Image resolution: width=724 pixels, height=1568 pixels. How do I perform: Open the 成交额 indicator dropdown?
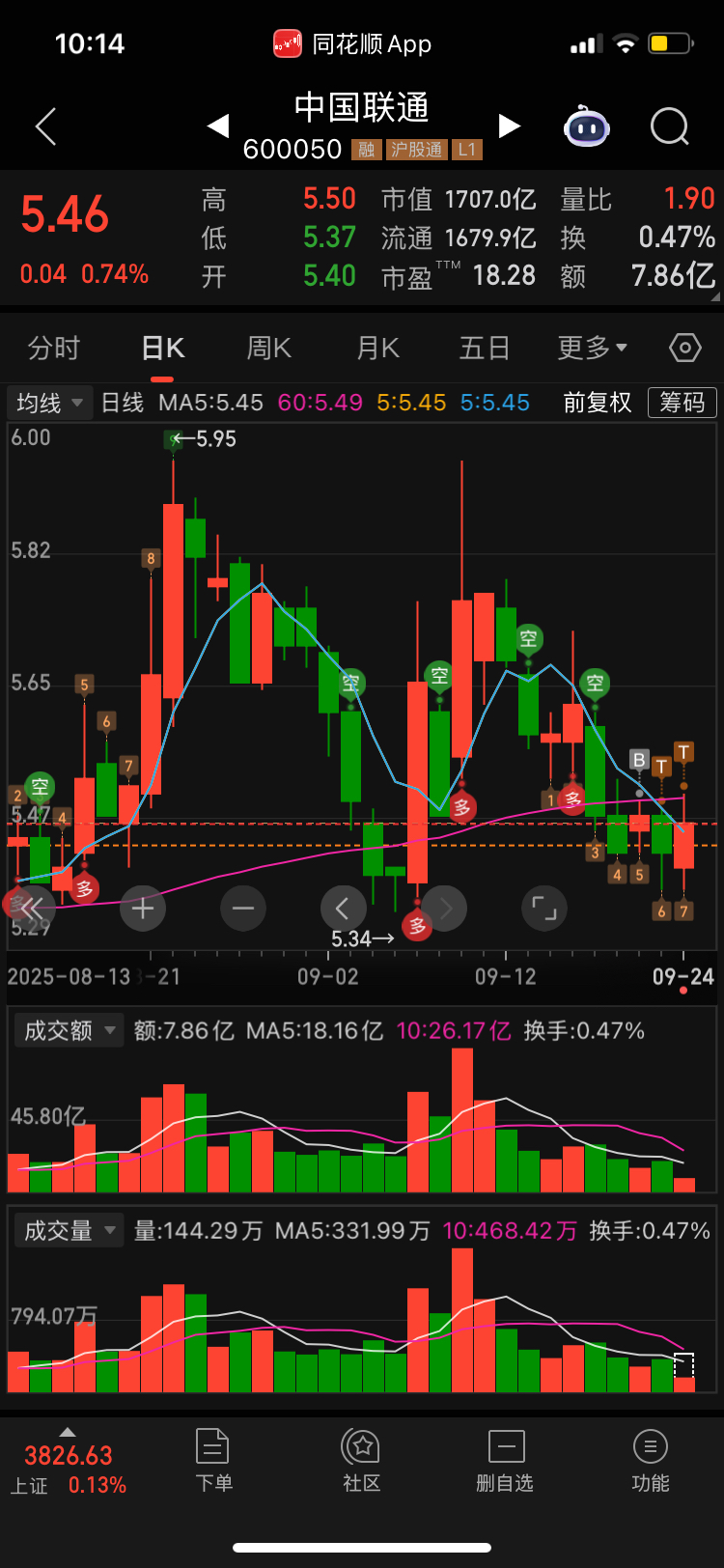(69, 1031)
